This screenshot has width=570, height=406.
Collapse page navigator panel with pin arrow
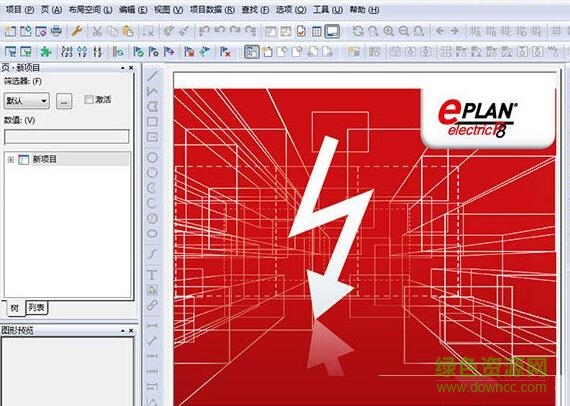(x=123, y=68)
